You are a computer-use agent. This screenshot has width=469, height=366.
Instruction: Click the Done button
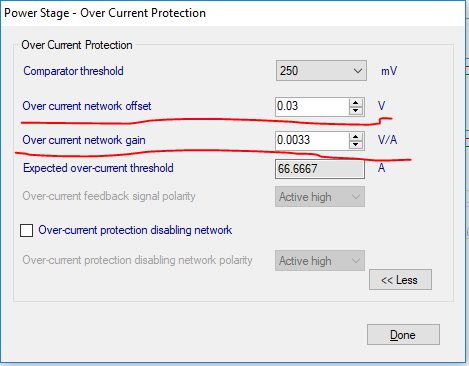tap(403, 335)
